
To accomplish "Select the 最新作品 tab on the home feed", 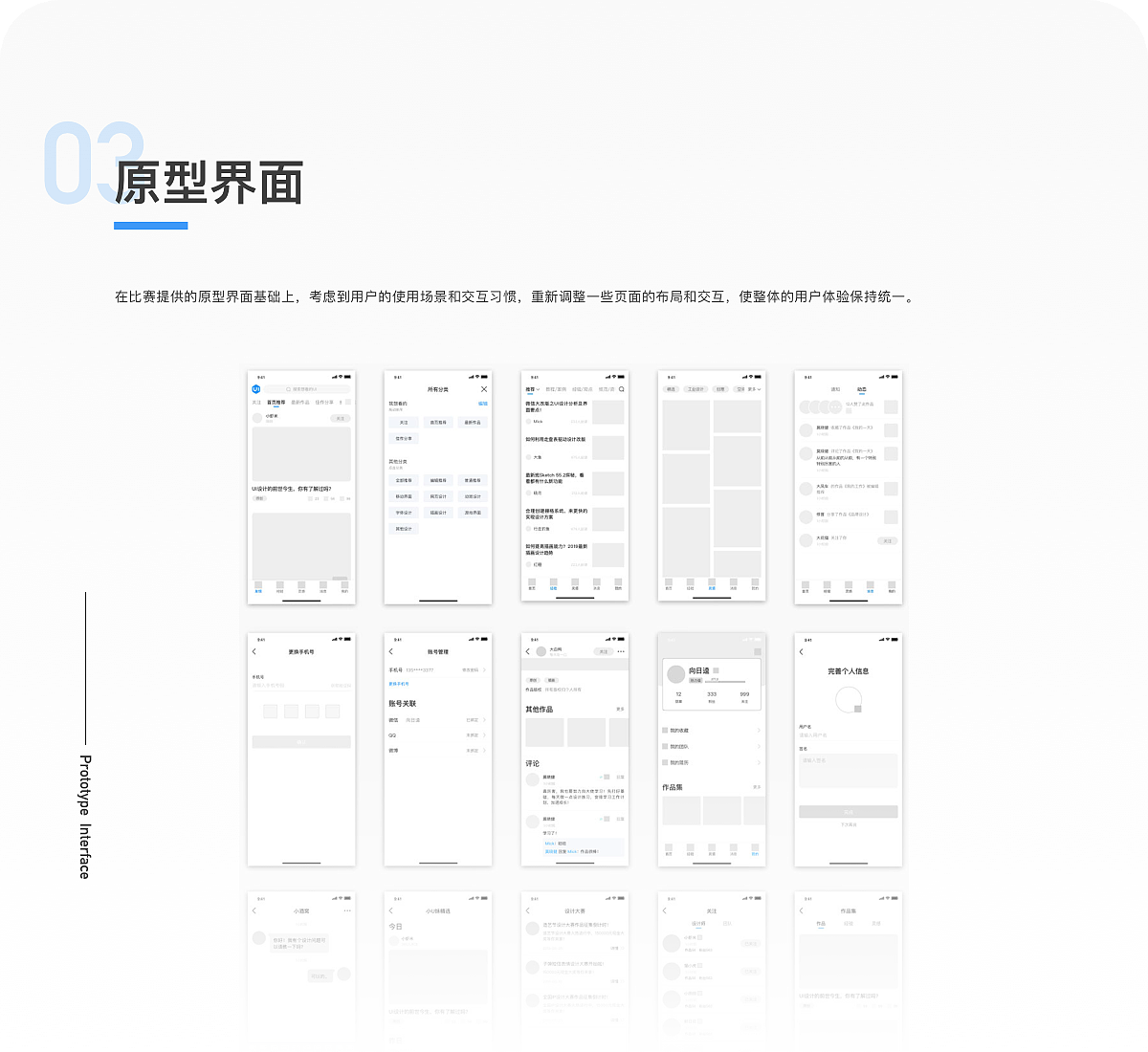I will 299,402.
